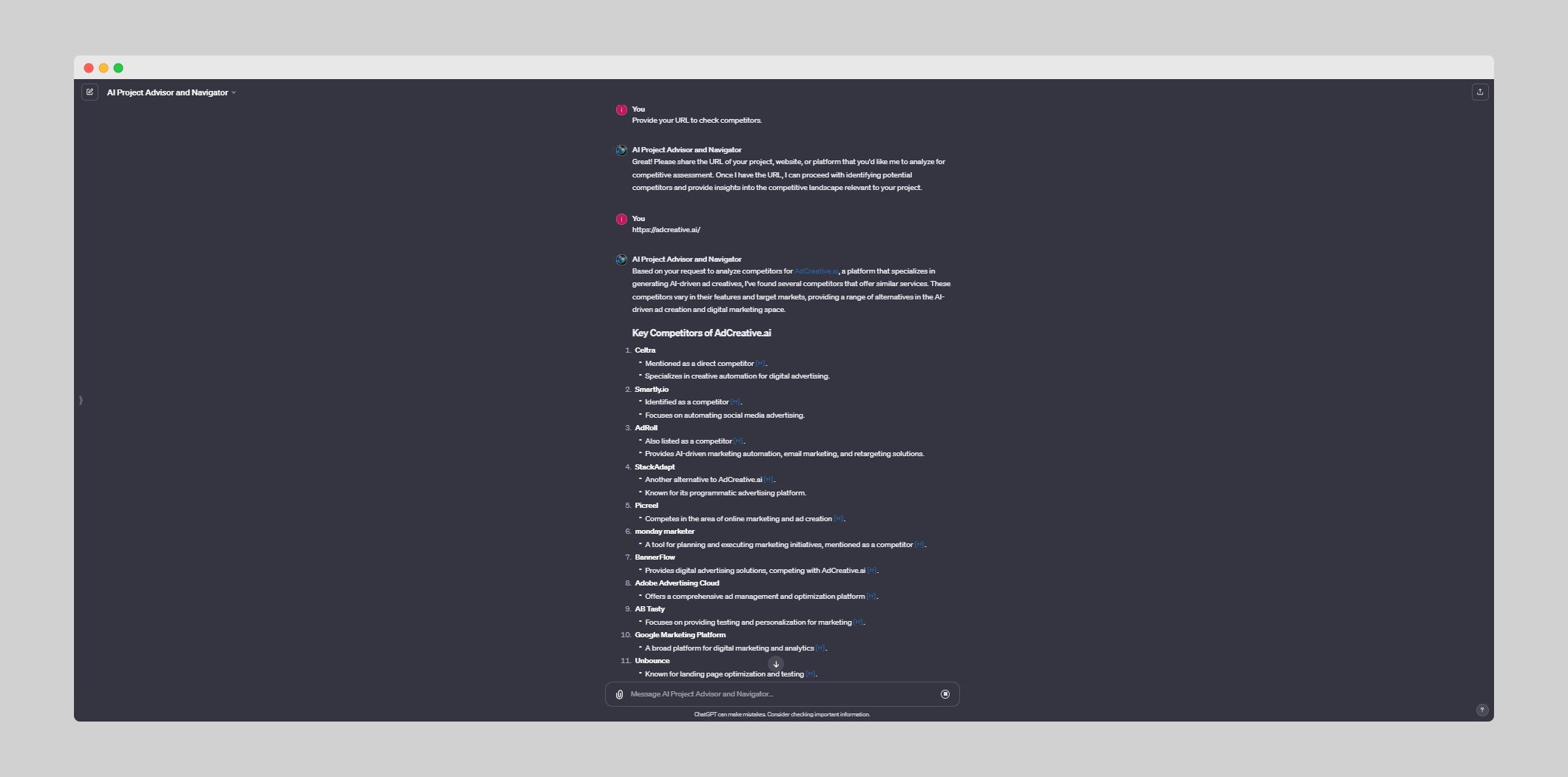
Task: Open citation link after AdRoll listed competitor
Action: 738,441
